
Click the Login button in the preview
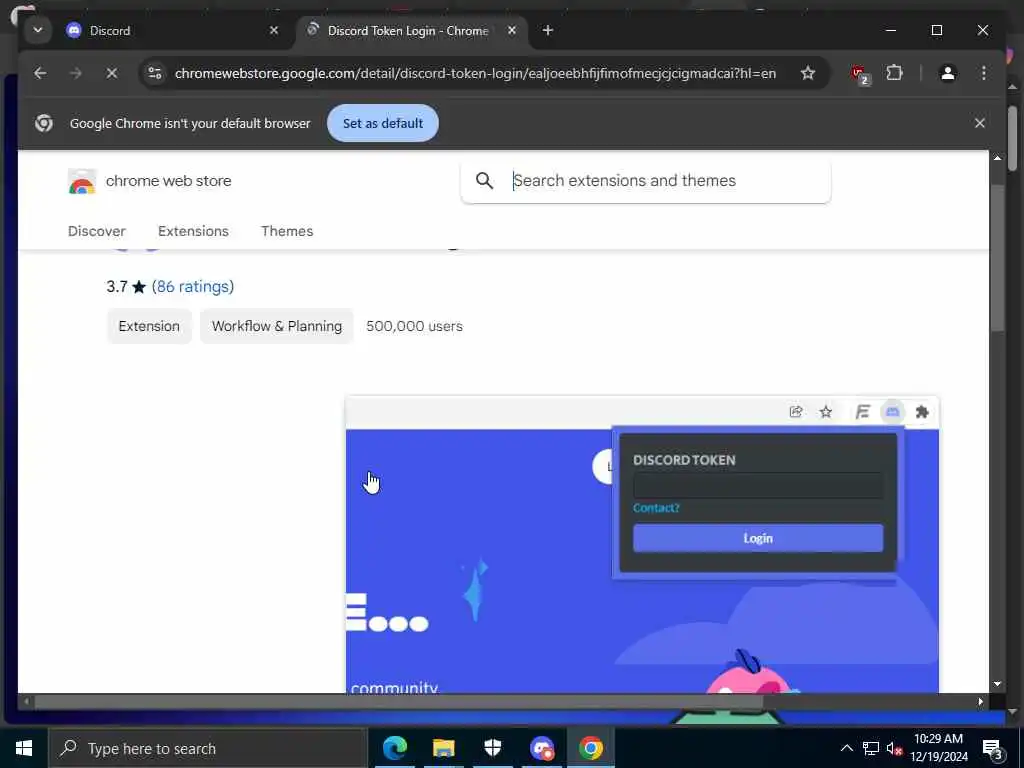(x=758, y=539)
